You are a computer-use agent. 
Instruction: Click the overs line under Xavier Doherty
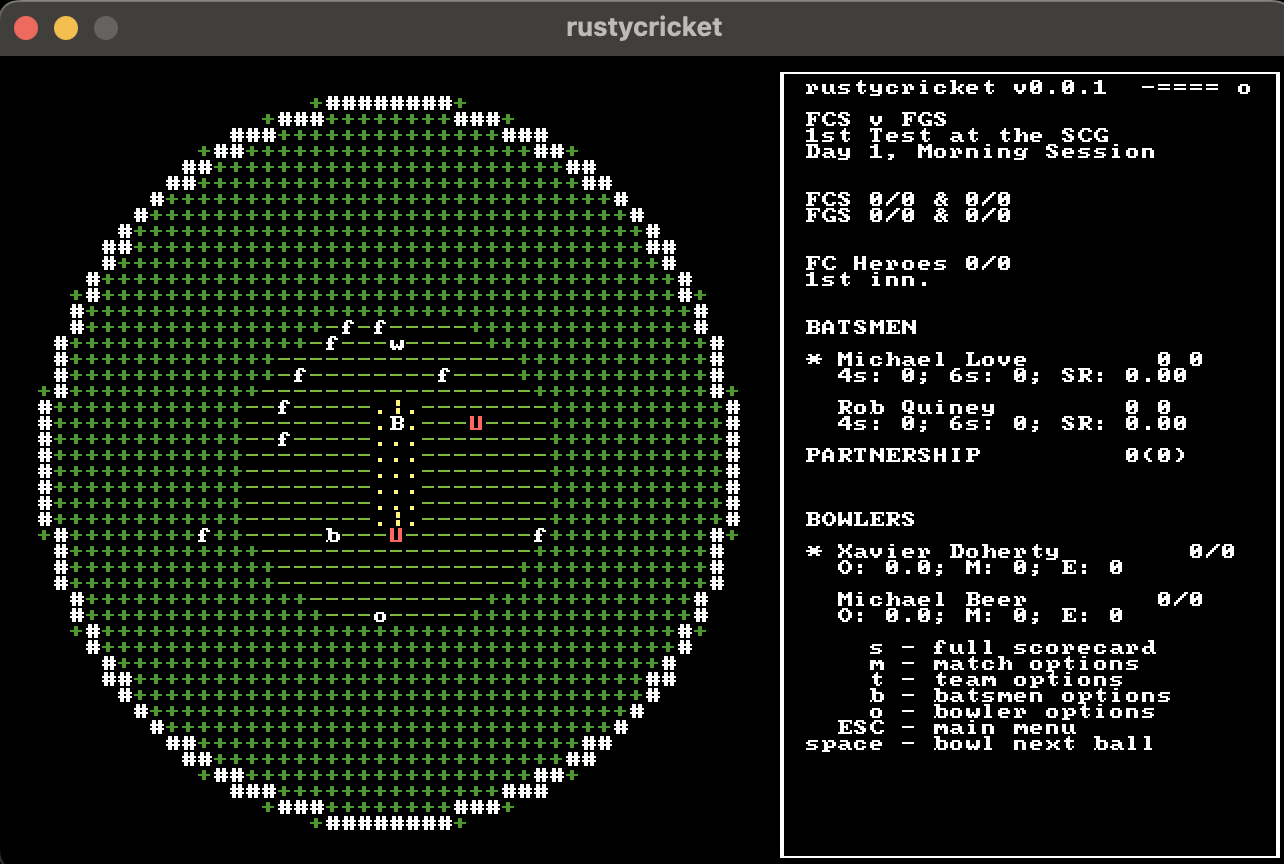point(981,568)
